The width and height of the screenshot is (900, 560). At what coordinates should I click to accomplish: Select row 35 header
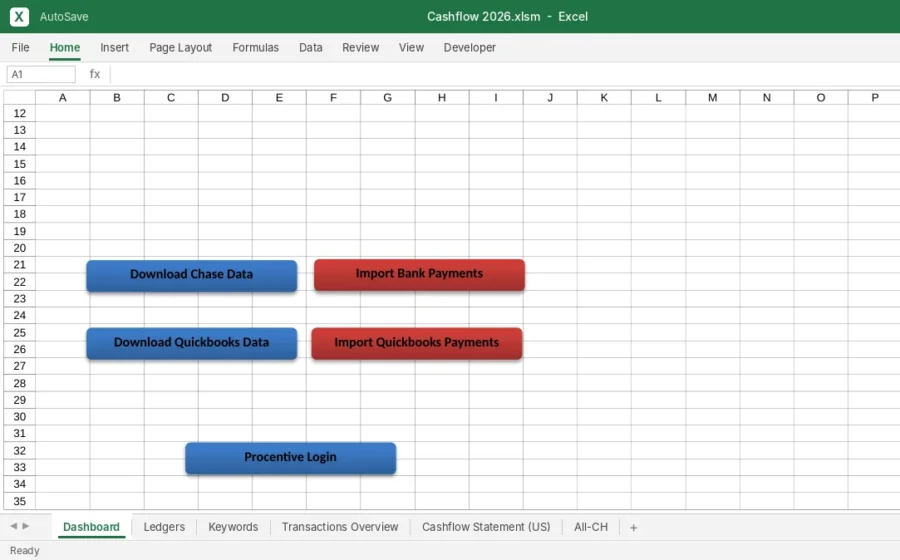(x=20, y=501)
